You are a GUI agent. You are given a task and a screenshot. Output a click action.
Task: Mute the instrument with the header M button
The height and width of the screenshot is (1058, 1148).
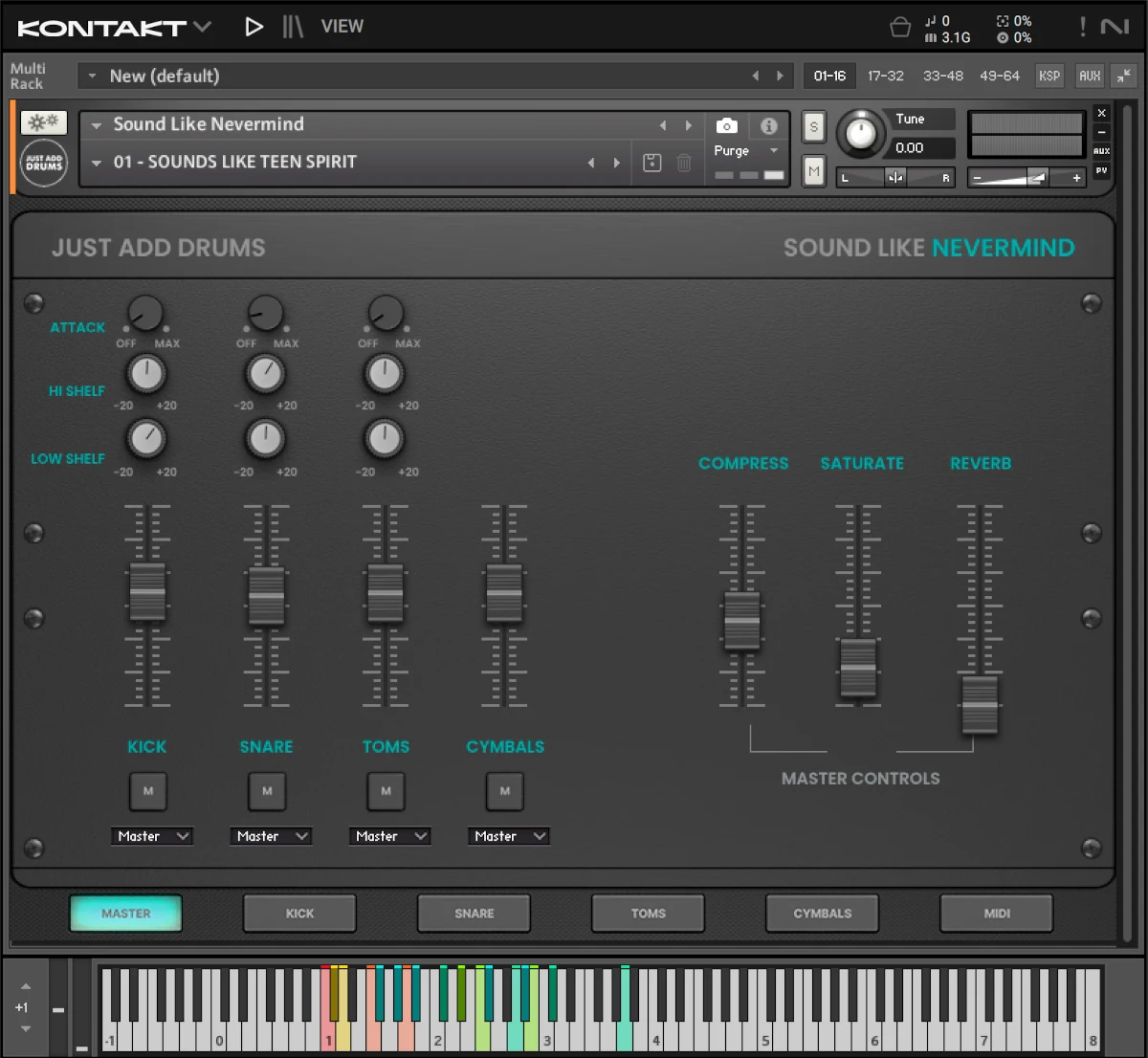813,170
